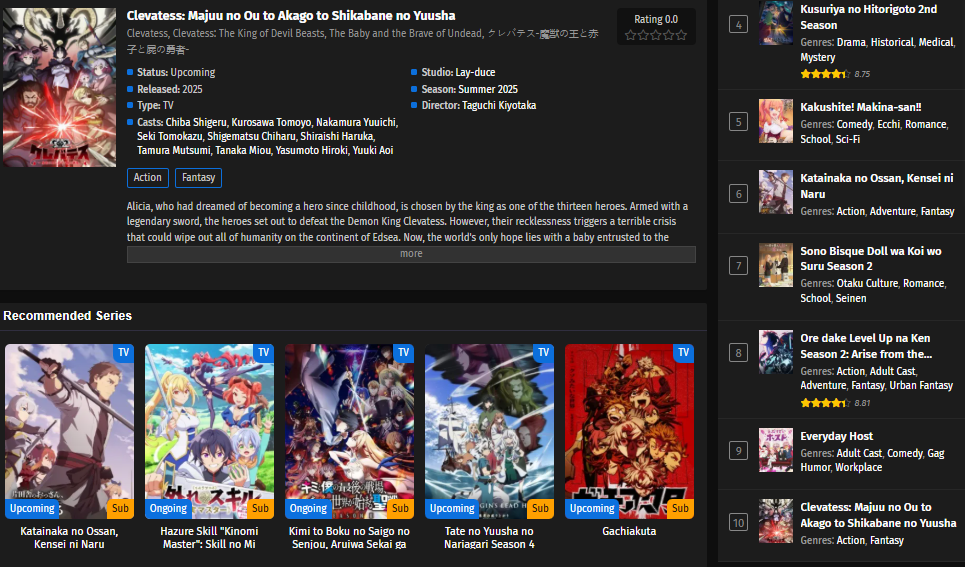Rate using the fifth star
Viewport: 965px width, 567px height.
click(x=681, y=35)
